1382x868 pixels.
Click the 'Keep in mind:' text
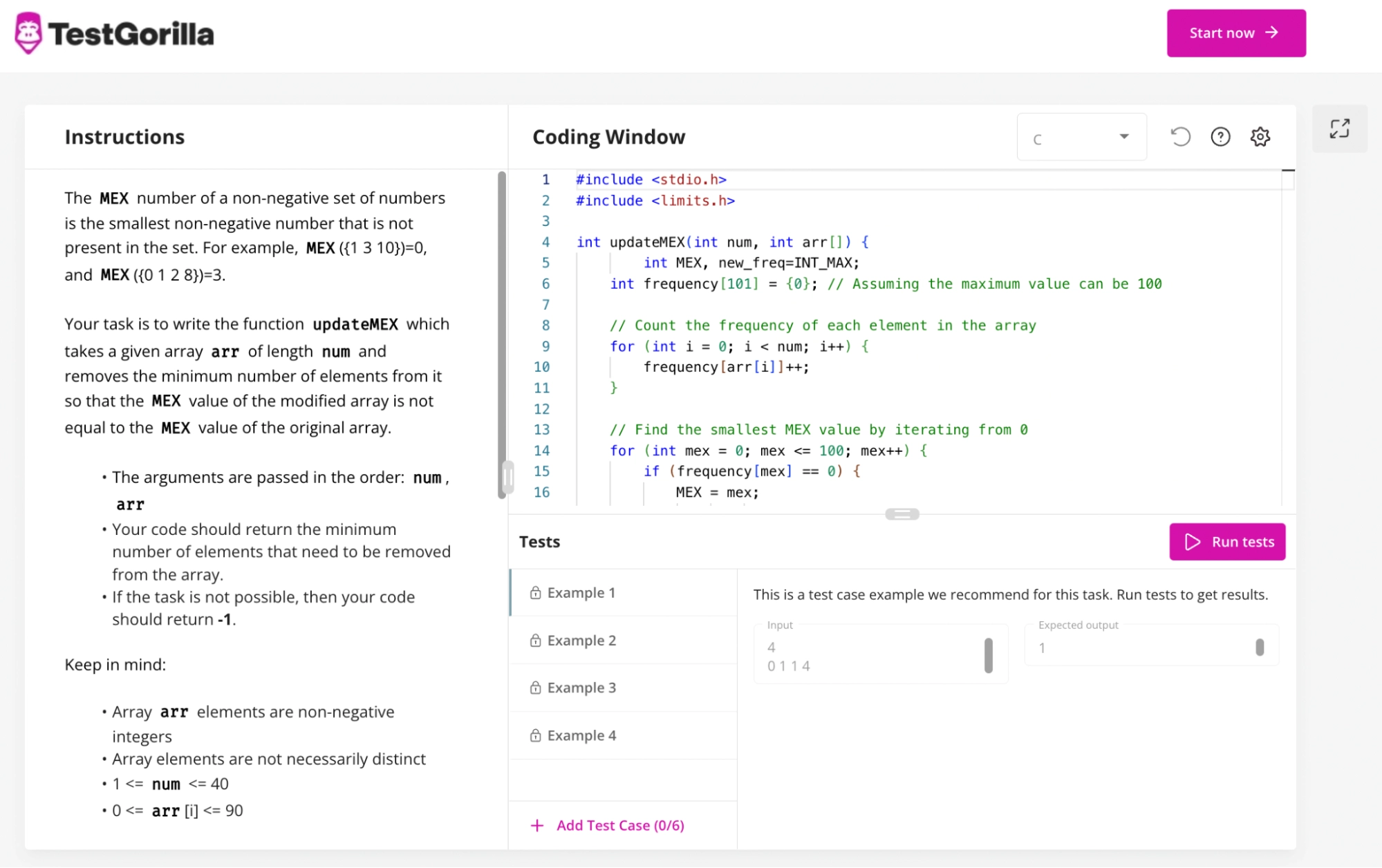(x=115, y=665)
